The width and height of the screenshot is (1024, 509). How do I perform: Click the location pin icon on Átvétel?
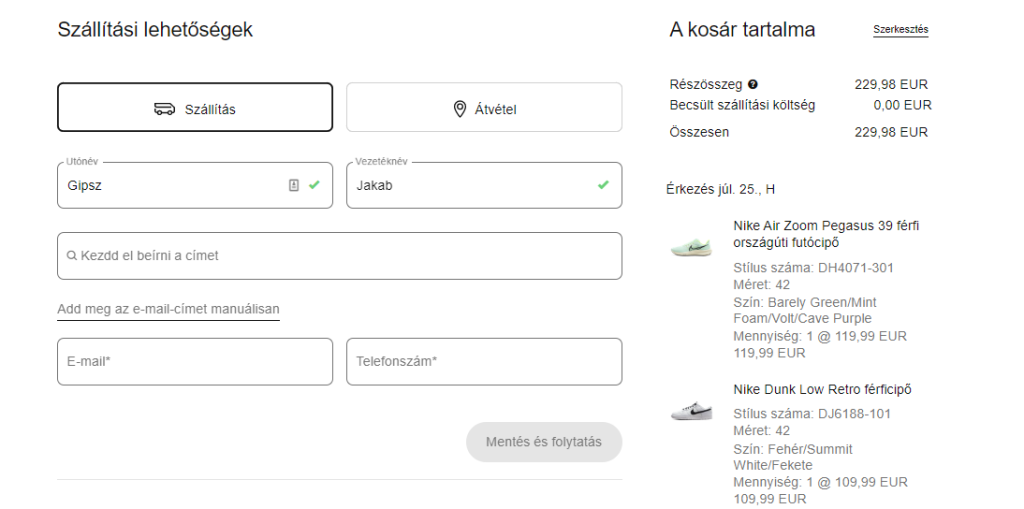[460, 109]
